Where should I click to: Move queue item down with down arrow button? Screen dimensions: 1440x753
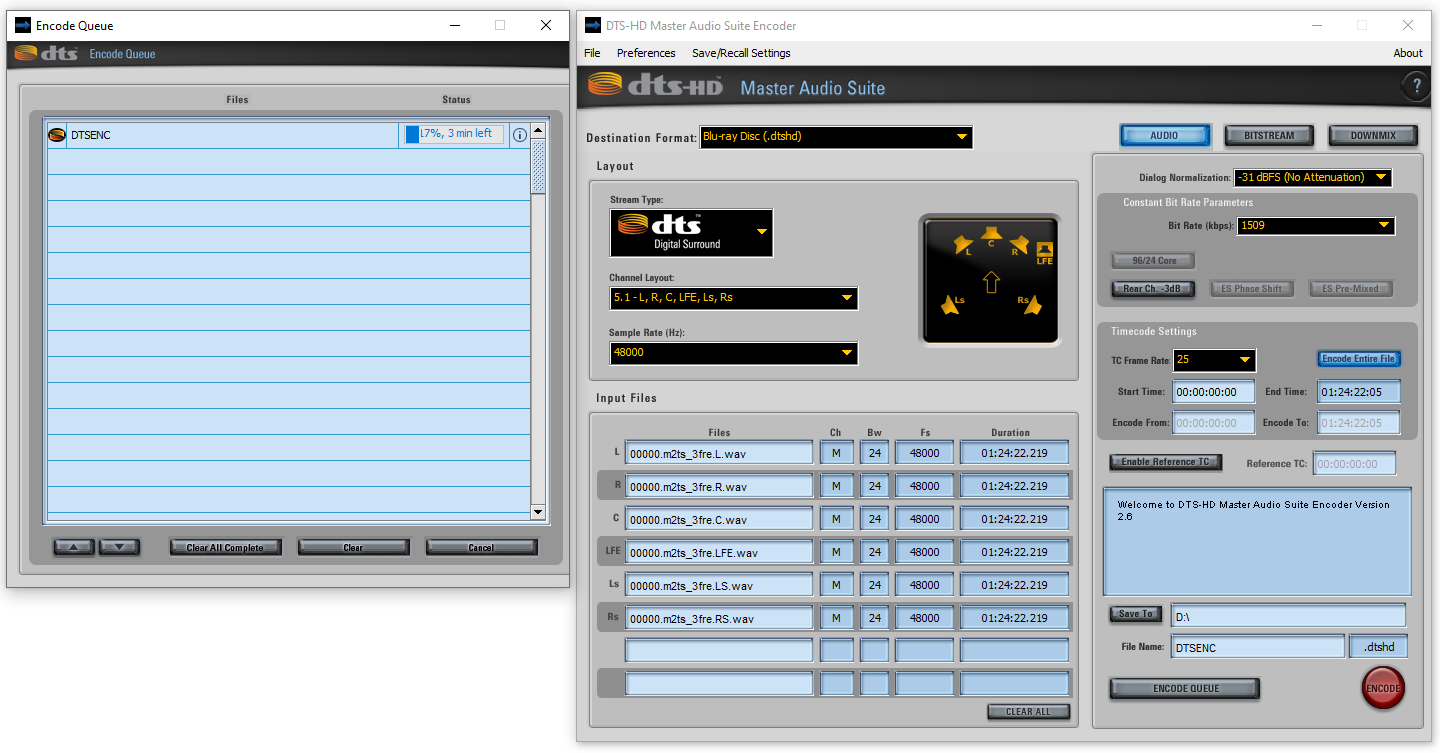[120, 547]
